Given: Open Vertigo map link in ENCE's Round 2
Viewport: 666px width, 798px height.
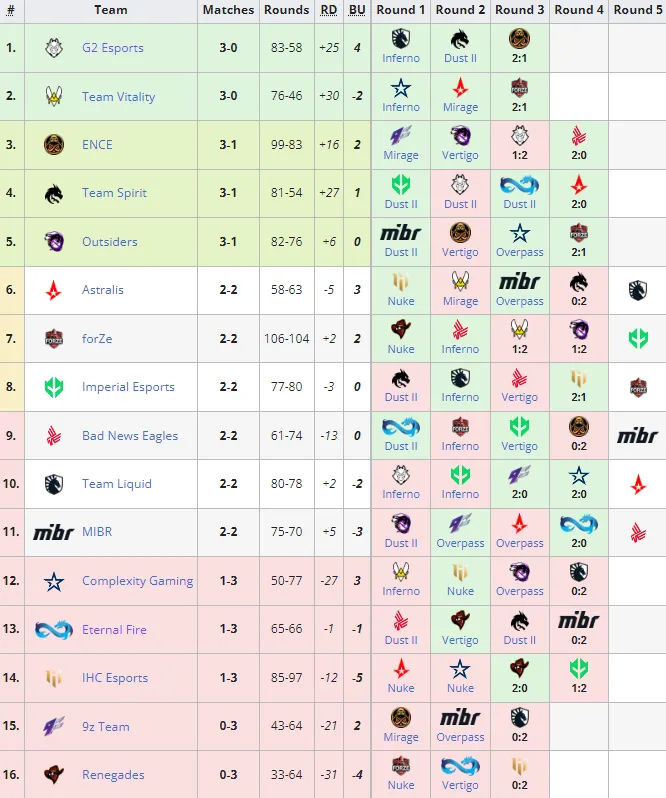Looking at the screenshot, I should 460,155.
